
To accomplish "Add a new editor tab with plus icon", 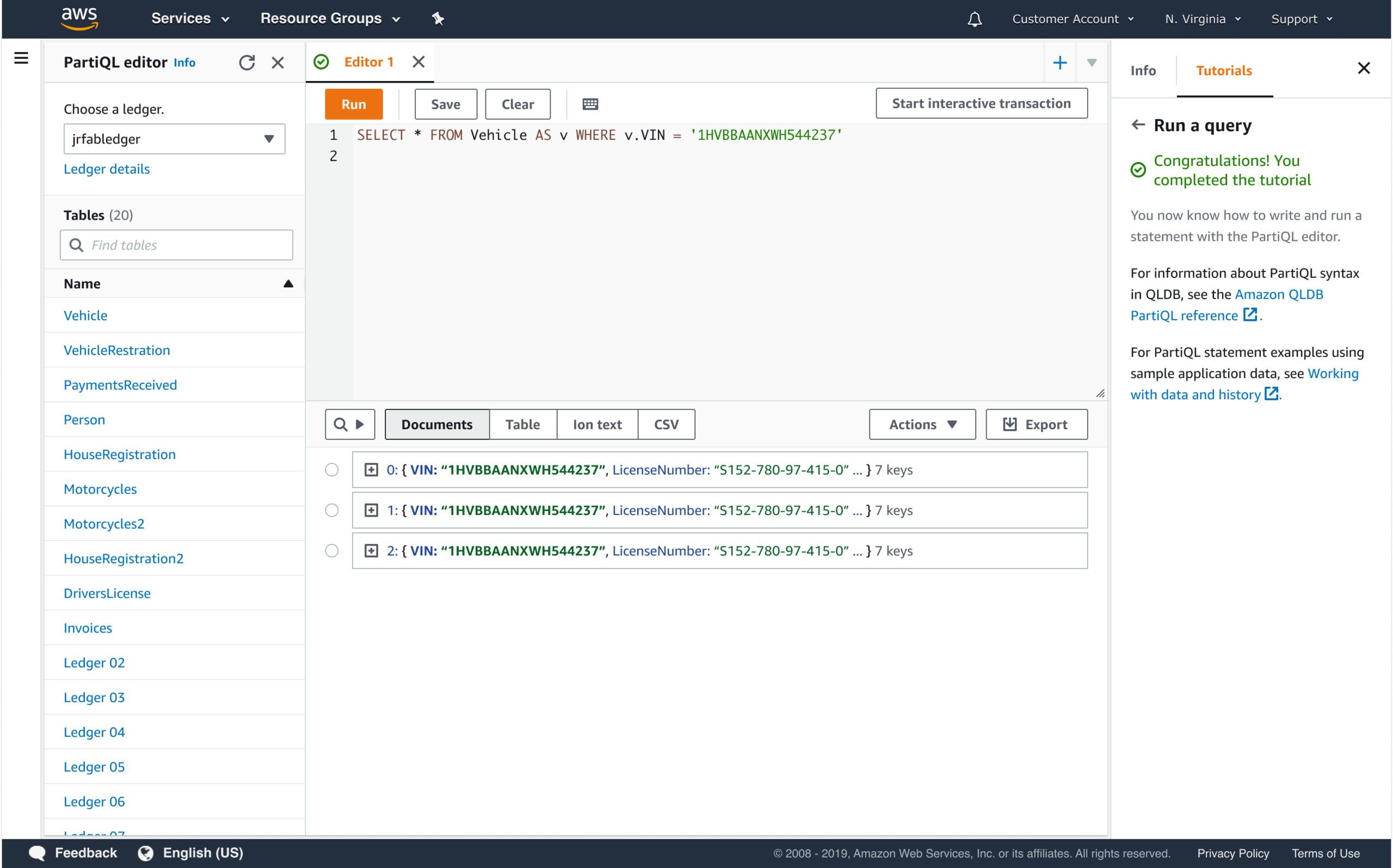I will pyautogui.click(x=1059, y=63).
